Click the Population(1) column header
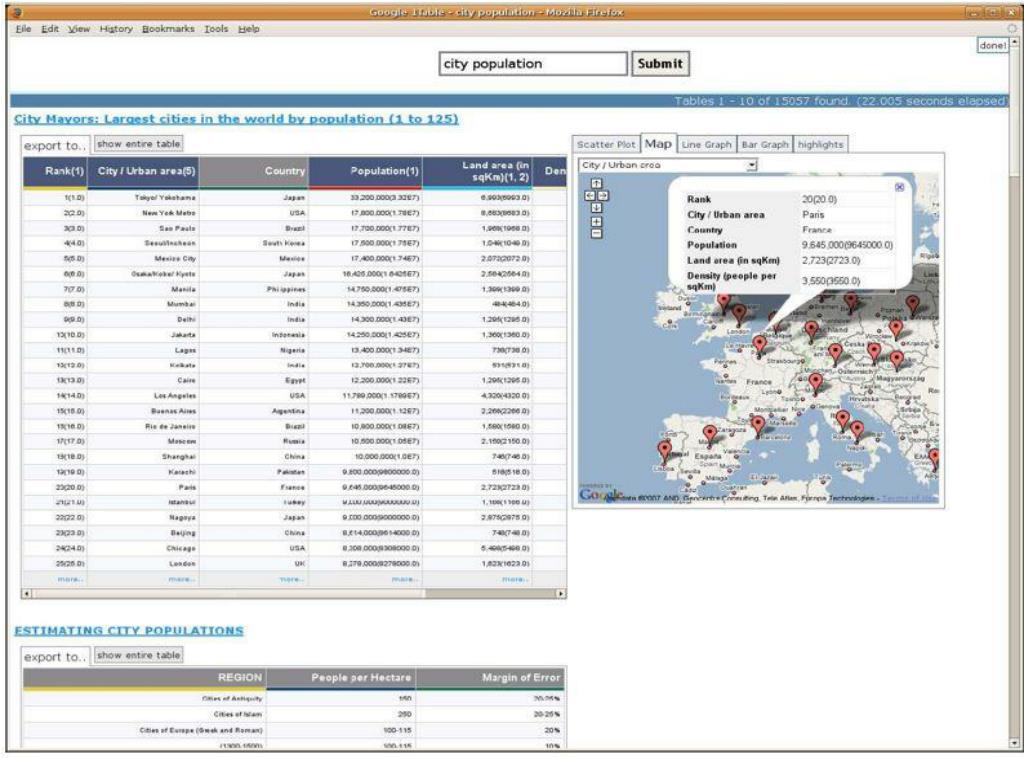Image resolution: width=1024 pixels, height=768 pixels. click(x=366, y=172)
